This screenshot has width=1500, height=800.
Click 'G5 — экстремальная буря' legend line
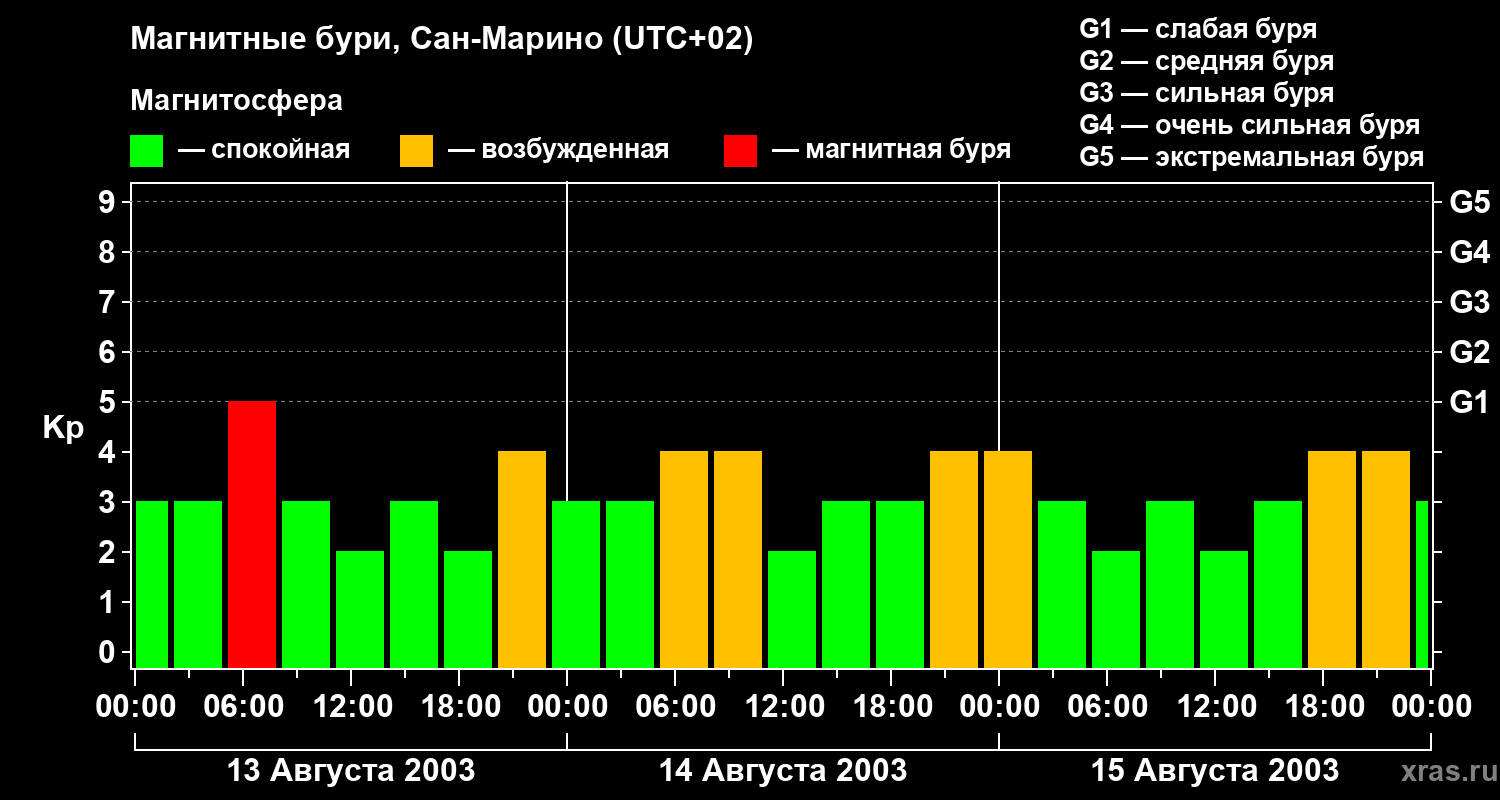[x=1252, y=157]
